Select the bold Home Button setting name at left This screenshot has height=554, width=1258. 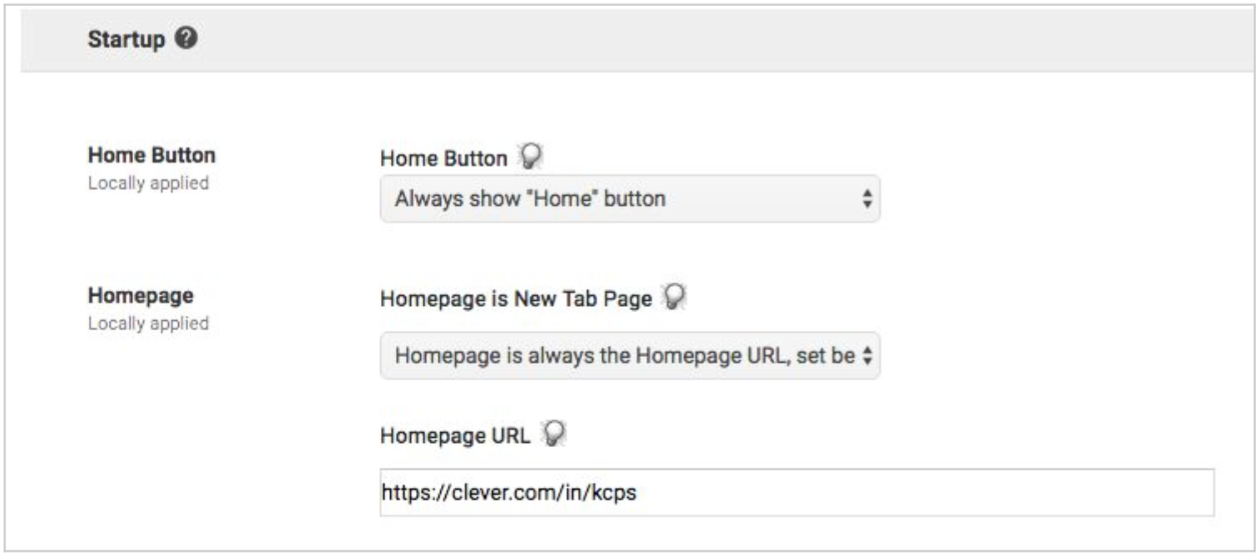tap(151, 156)
